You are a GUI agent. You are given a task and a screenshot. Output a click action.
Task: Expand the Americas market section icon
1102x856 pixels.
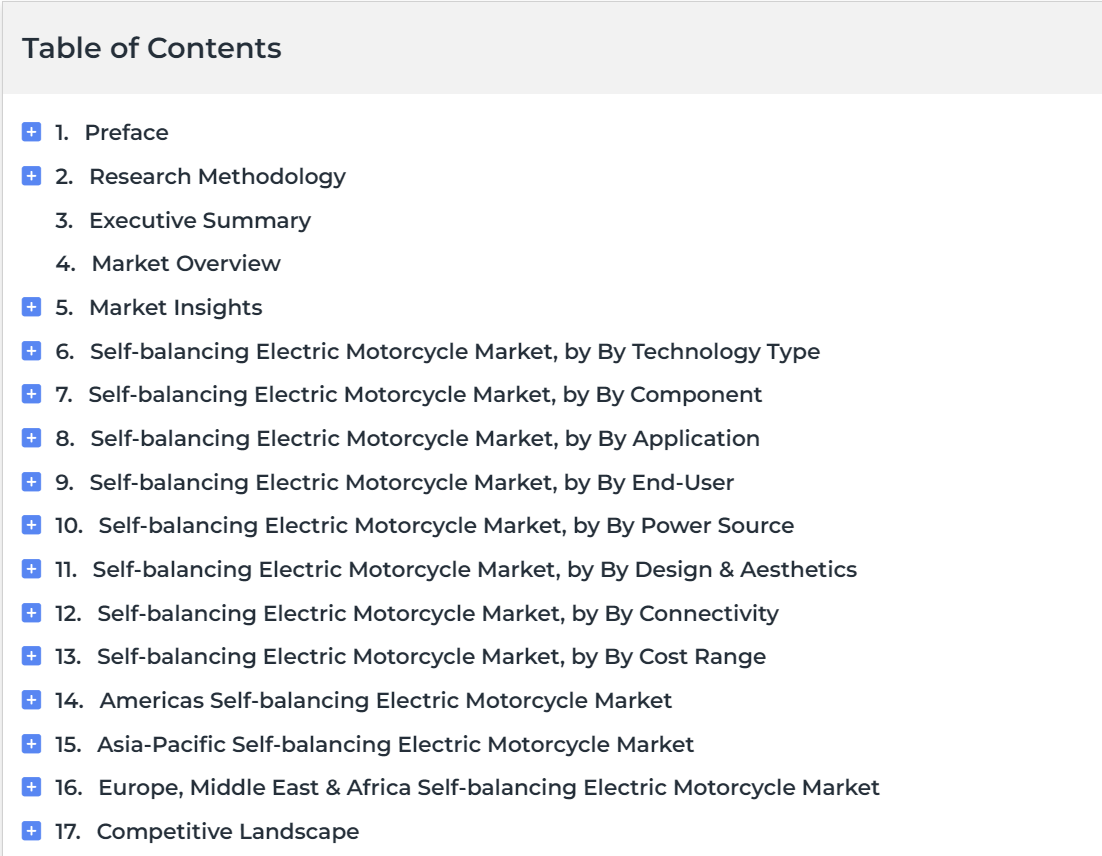32,700
